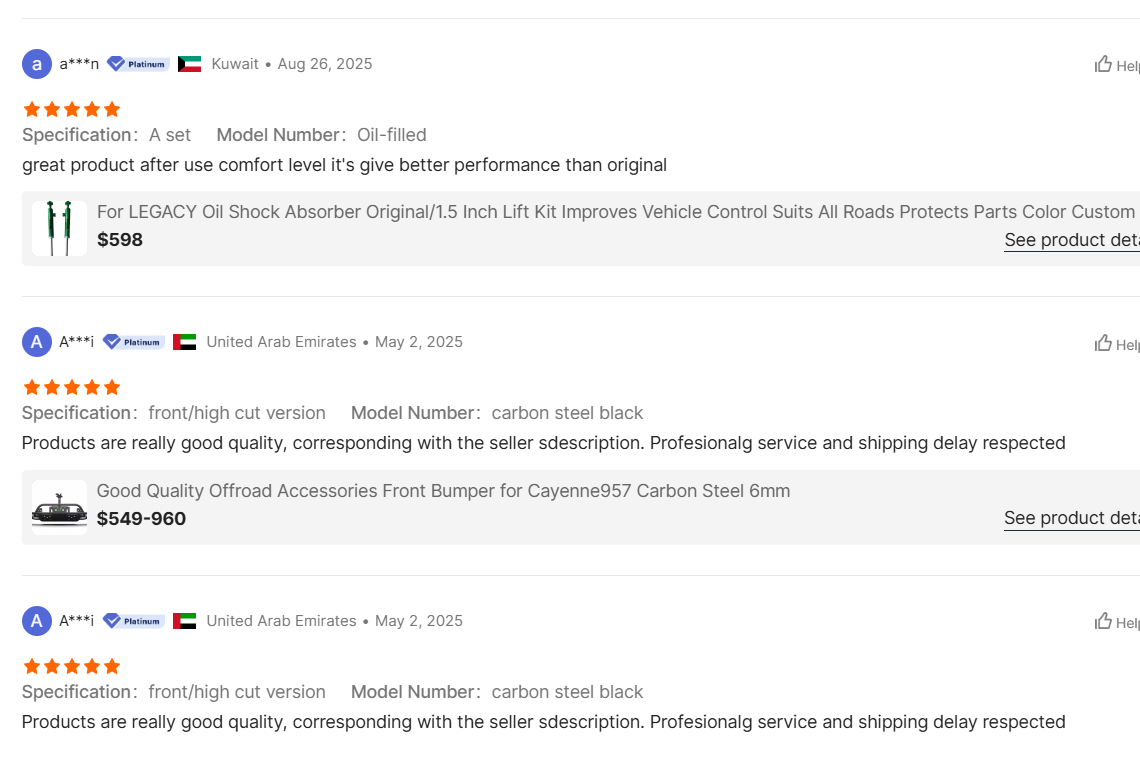Open Good Quality Offroad Accessories Front Bumper title
This screenshot has height=758, width=1140.
click(x=443, y=491)
